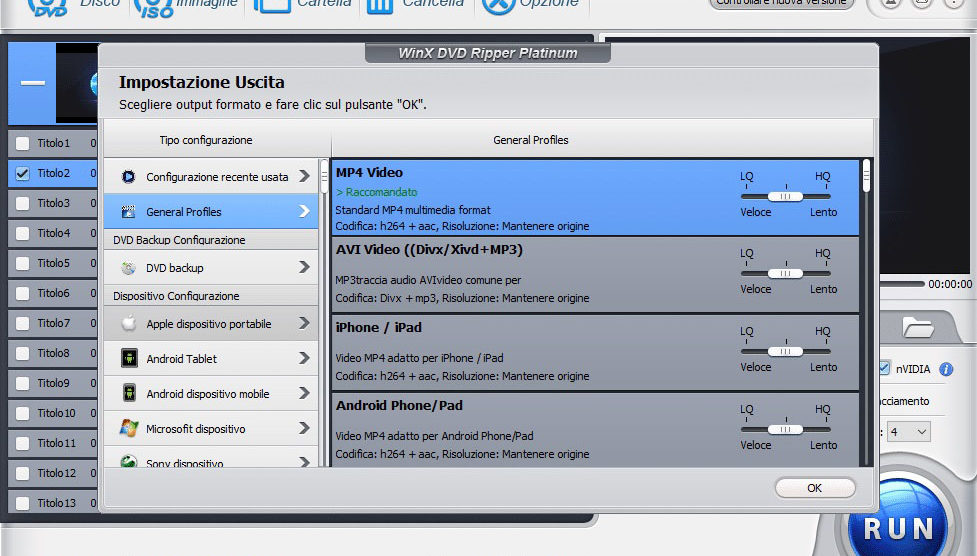Click DVD backup disc icon

coord(128,268)
